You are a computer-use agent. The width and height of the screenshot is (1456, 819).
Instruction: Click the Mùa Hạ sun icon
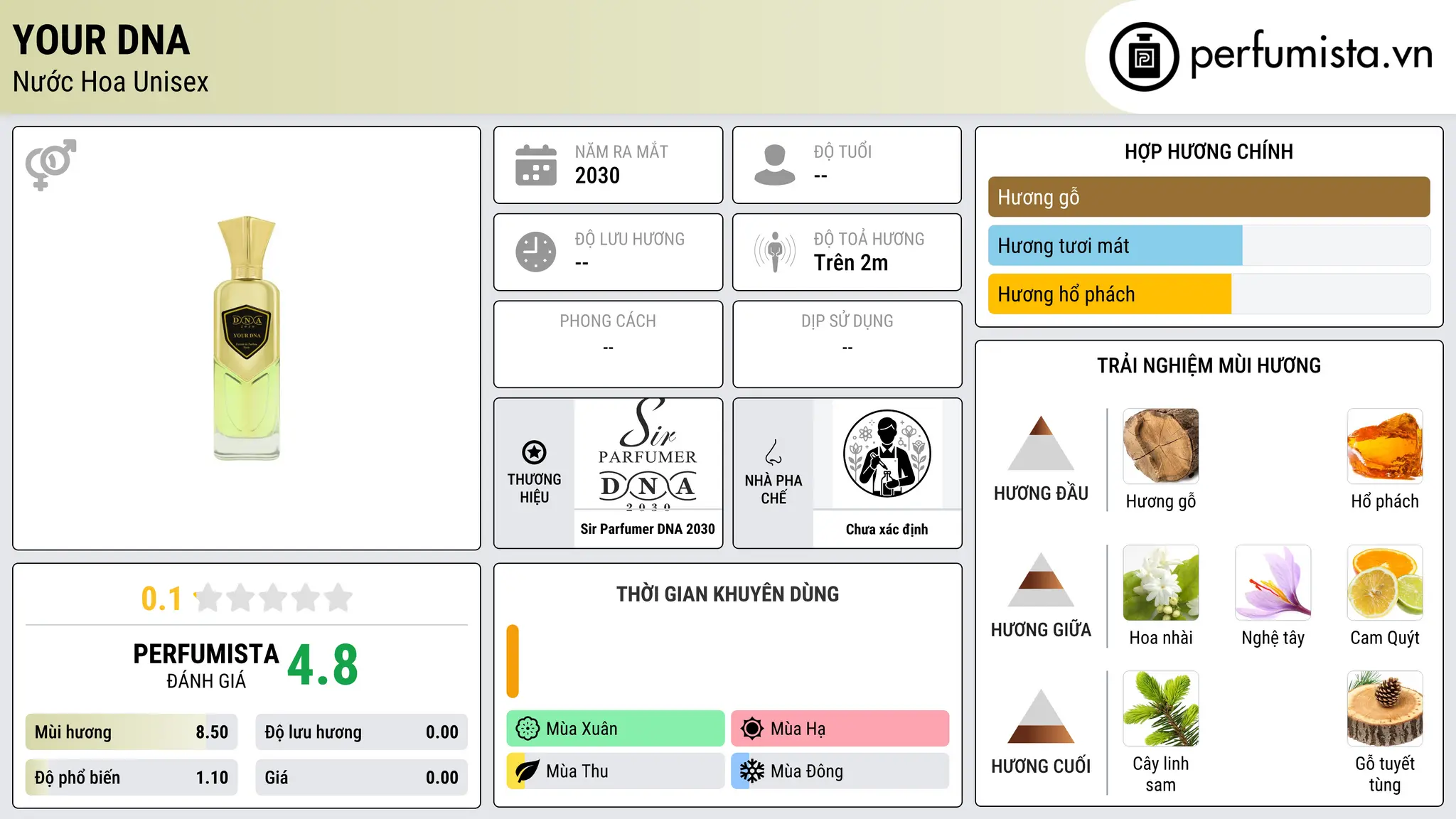(x=752, y=729)
